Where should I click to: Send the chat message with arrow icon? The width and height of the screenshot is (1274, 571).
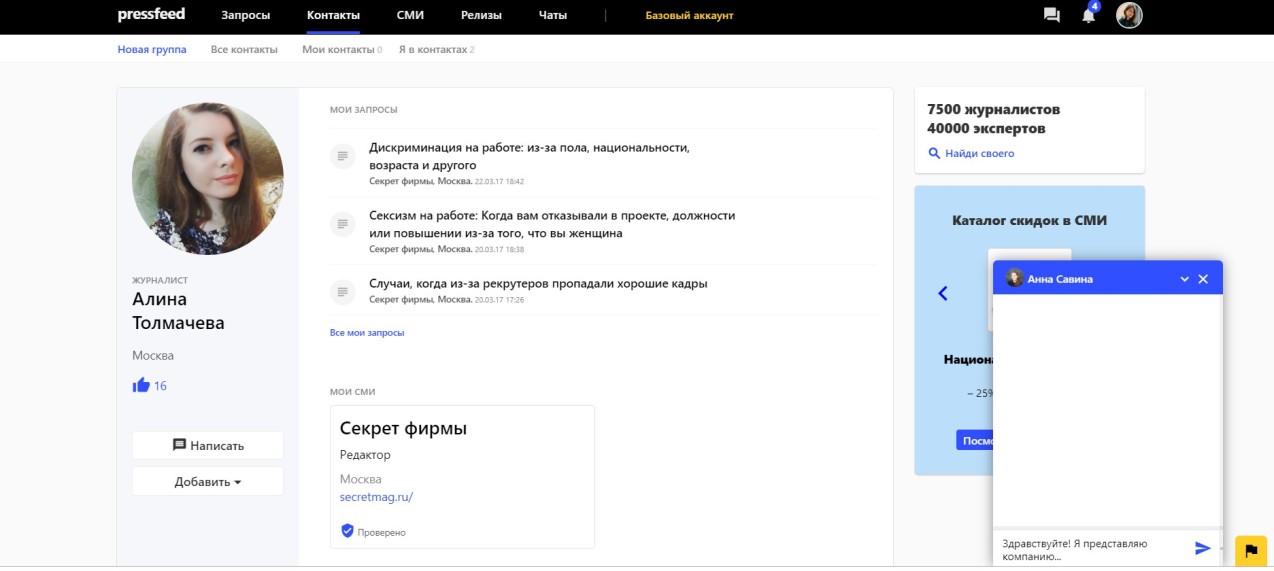click(1202, 548)
